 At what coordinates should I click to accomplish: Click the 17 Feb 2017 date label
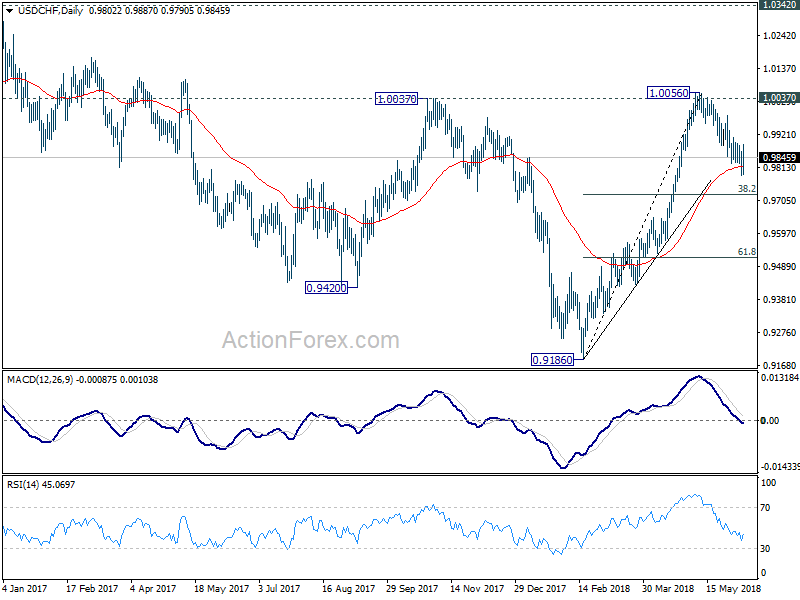pos(92,588)
